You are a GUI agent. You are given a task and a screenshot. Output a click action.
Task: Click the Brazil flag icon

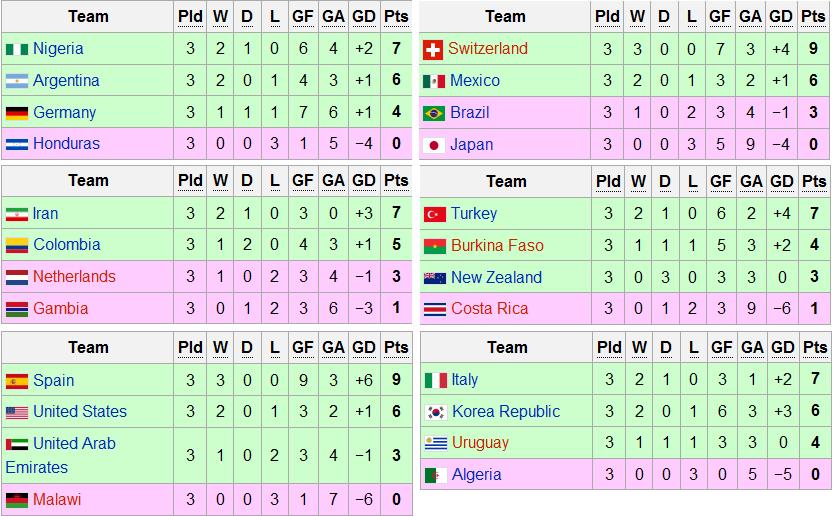pos(433,113)
